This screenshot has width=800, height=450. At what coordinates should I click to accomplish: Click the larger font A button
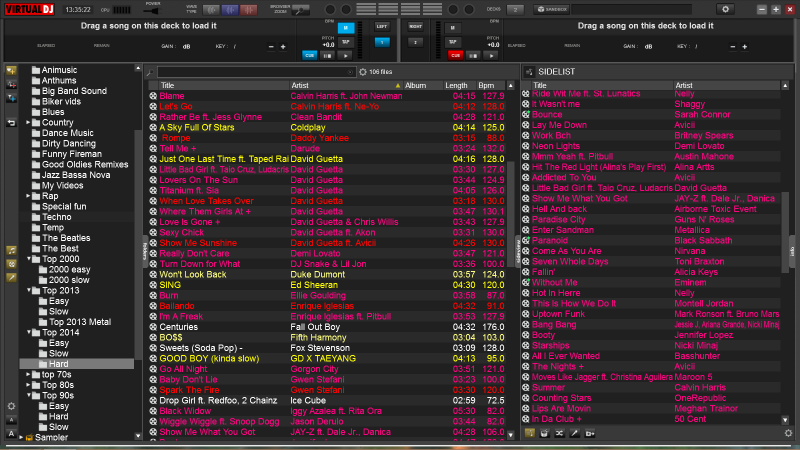pyautogui.click(x=11, y=433)
